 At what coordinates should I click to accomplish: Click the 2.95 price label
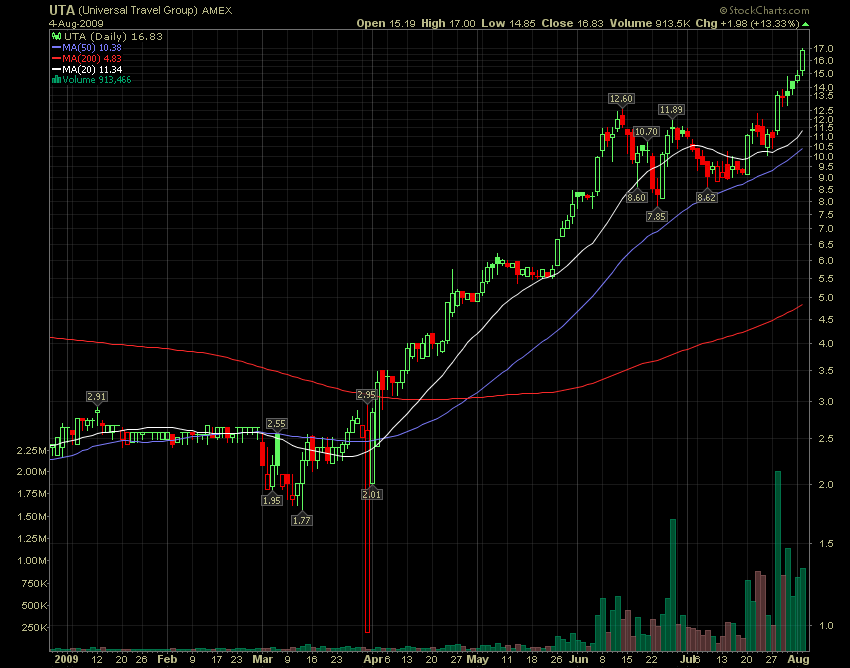366,394
